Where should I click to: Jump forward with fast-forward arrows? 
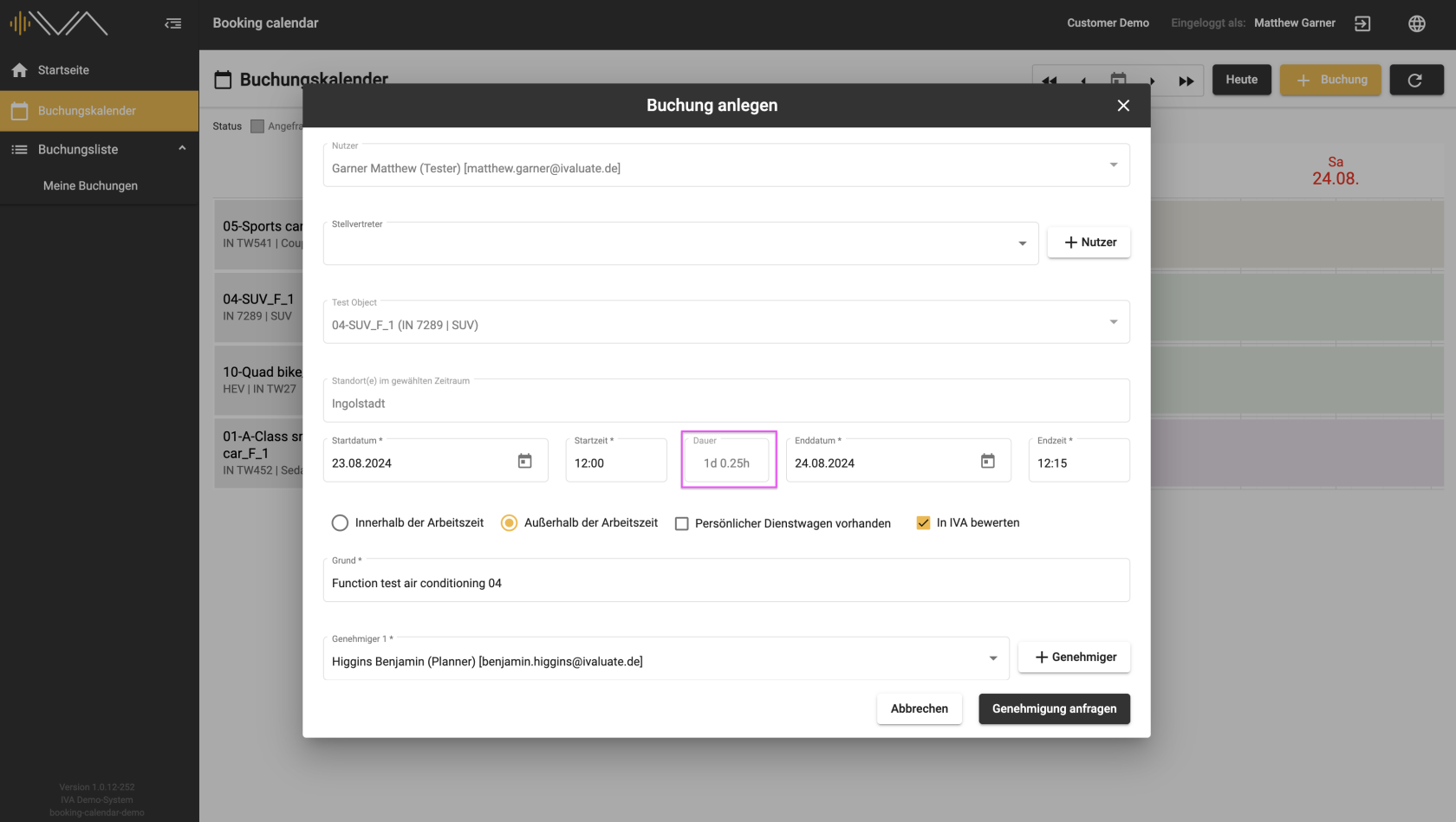point(1186,81)
